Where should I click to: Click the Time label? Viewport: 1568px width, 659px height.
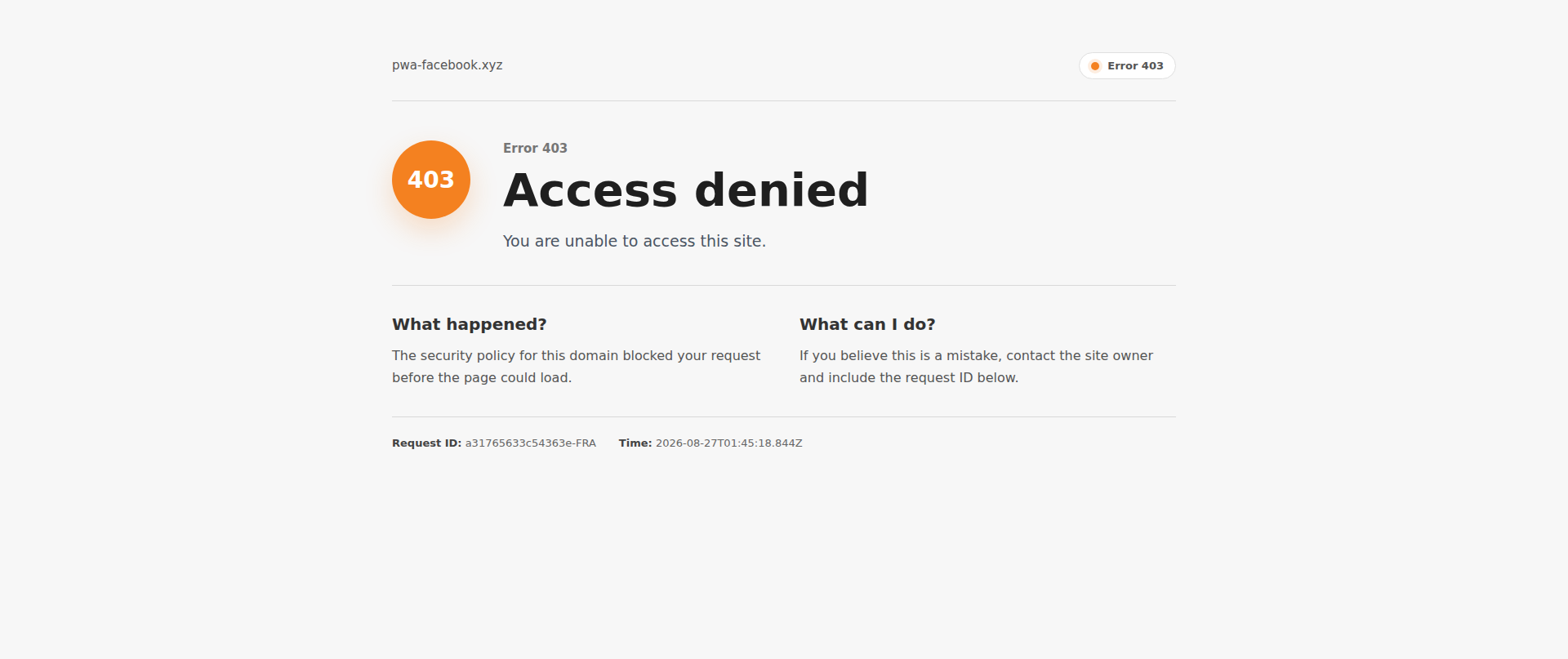point(635,443)
